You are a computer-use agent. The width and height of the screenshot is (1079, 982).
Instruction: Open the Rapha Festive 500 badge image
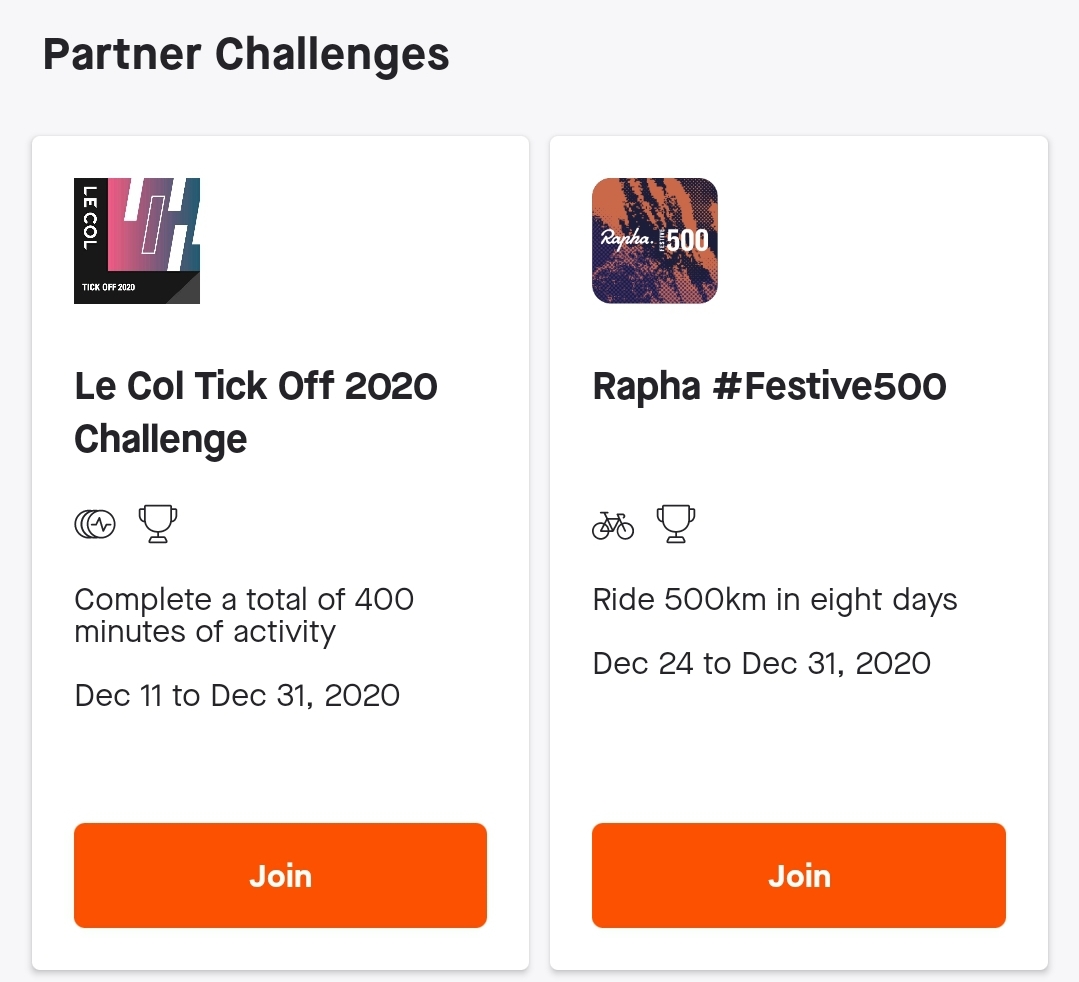[x=655, y=241]
